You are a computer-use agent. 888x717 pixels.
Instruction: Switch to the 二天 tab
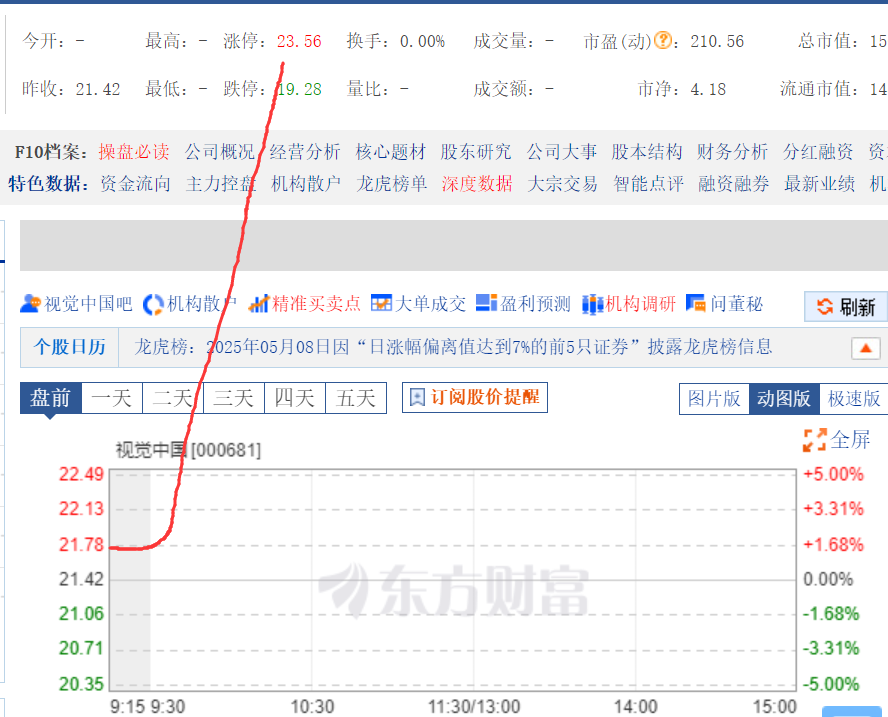pos(173,398)
